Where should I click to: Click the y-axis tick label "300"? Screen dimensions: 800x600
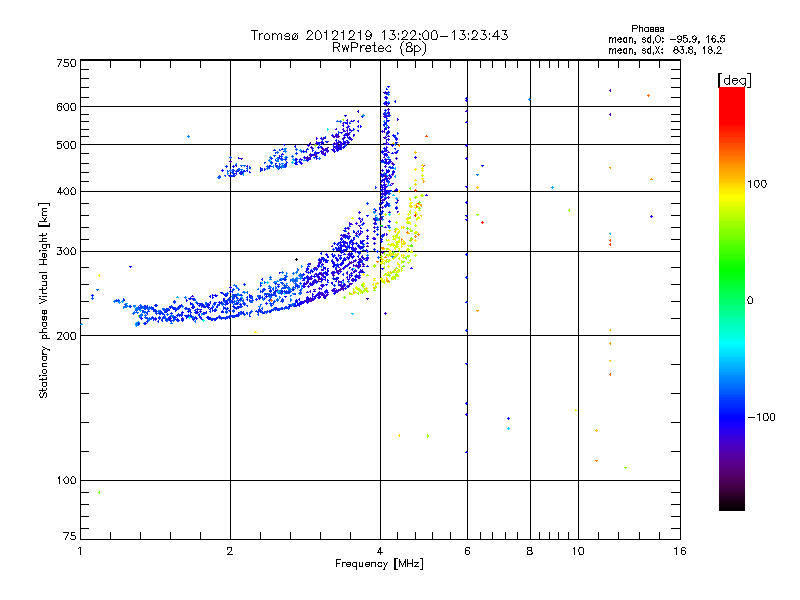66,252
